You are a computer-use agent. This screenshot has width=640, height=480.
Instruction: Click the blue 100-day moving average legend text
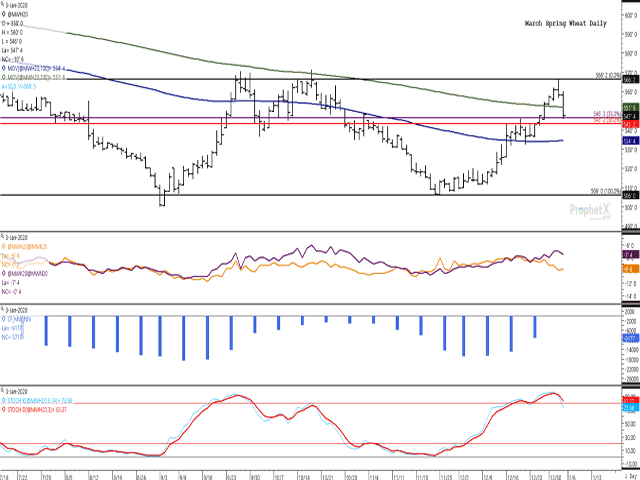36,68
